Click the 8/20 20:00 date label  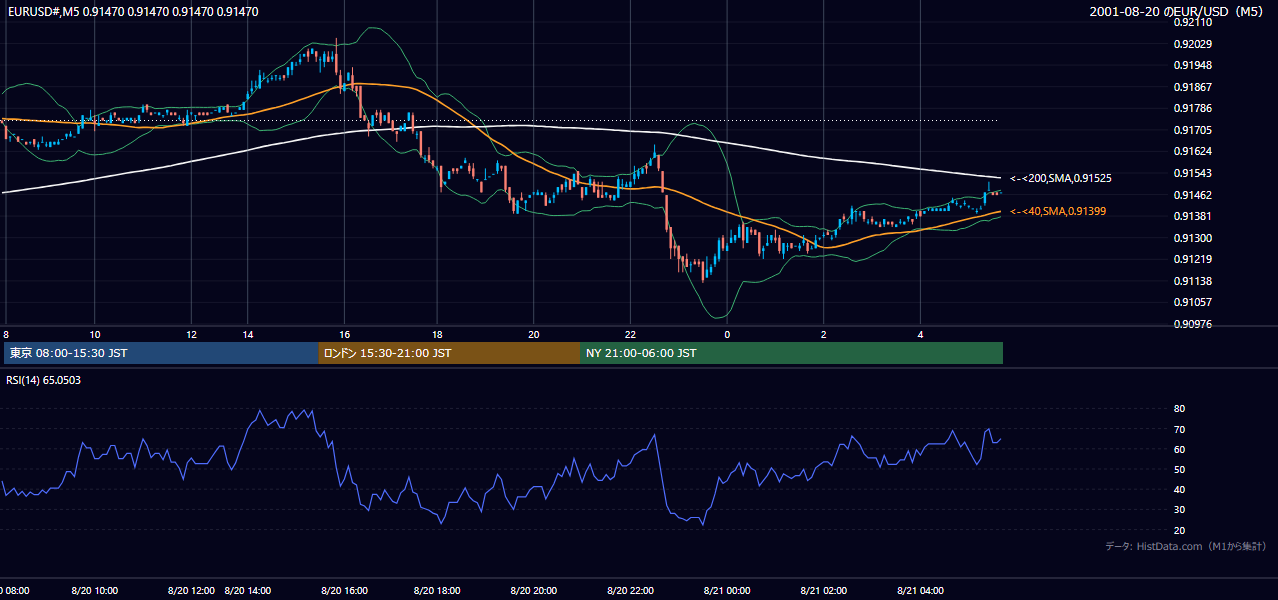(533, 590)
